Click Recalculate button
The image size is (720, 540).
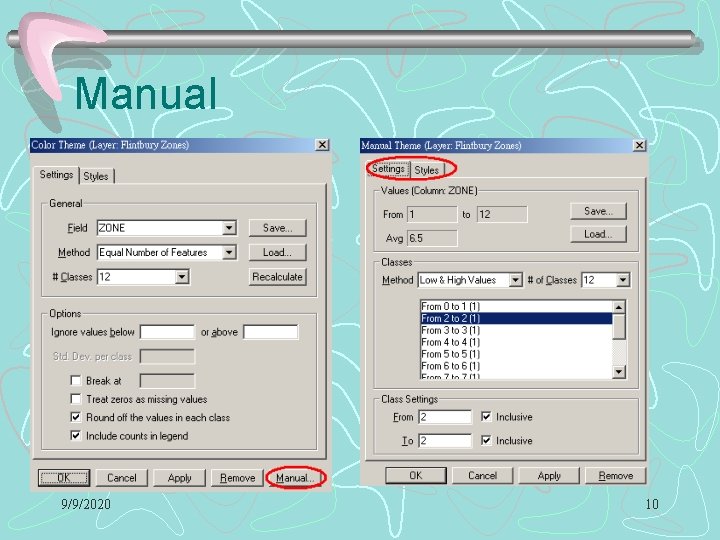pyautogui.click(x=277, y=277)
